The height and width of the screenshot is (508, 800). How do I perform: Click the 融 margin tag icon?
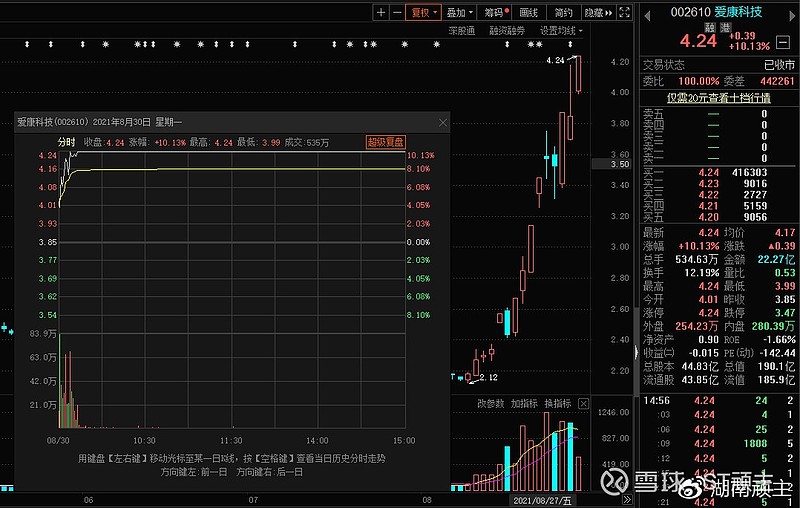point(710,28)
